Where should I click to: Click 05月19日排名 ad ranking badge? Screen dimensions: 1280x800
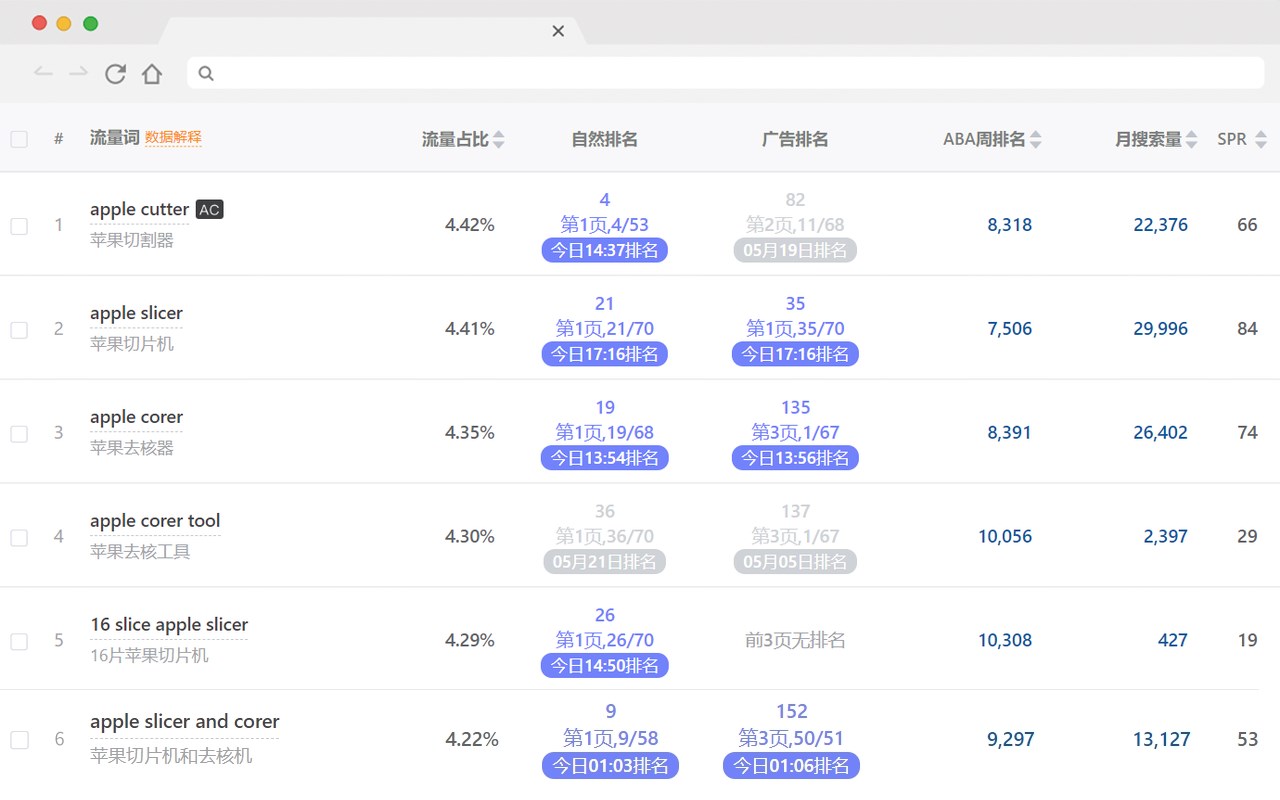click(795, 250)
